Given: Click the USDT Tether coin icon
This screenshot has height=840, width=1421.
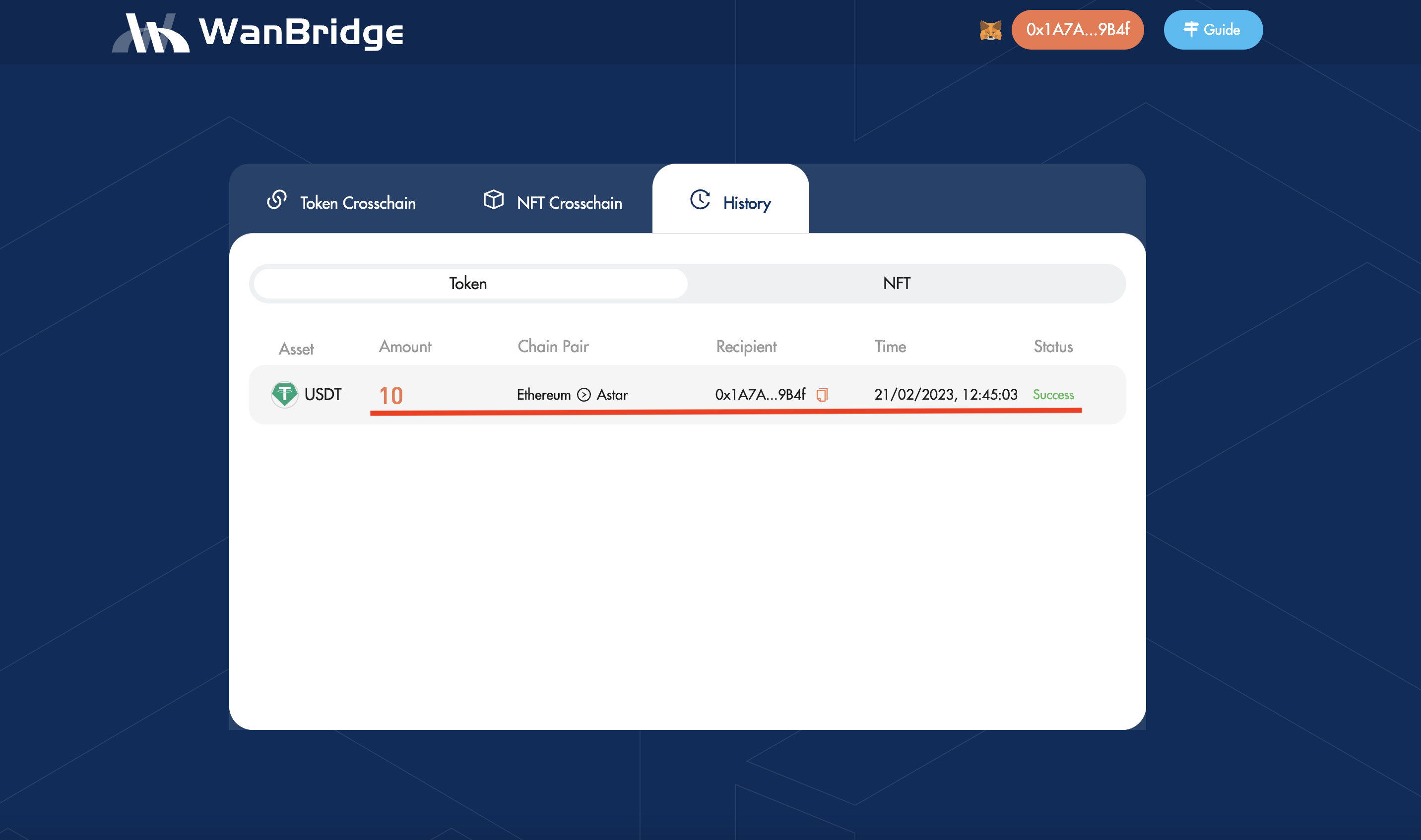Looking at the screenshot, I should click(x=284, y=395).
